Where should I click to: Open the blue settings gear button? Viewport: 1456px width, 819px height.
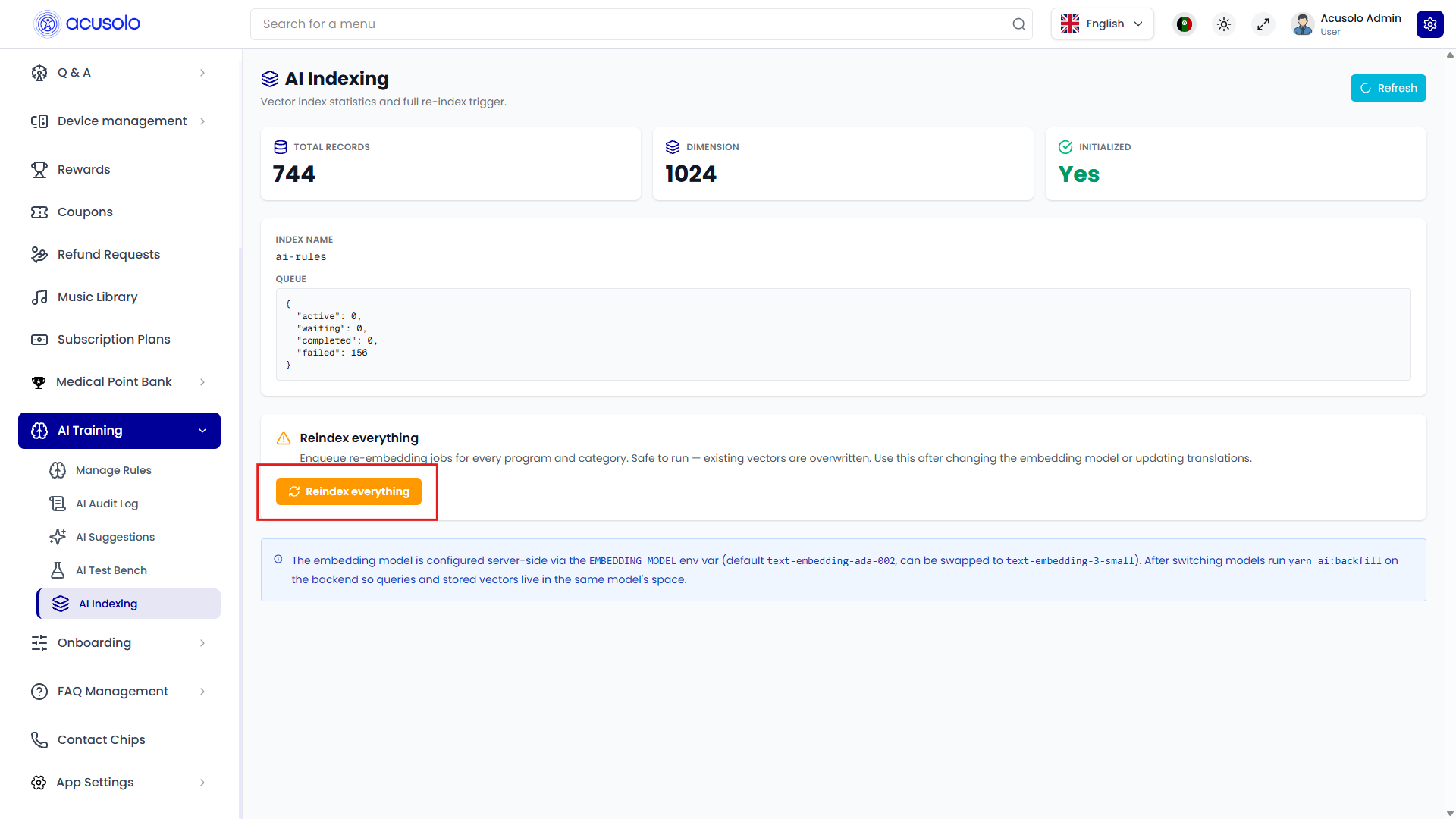pyautogui.click(x=1429, y=24)
